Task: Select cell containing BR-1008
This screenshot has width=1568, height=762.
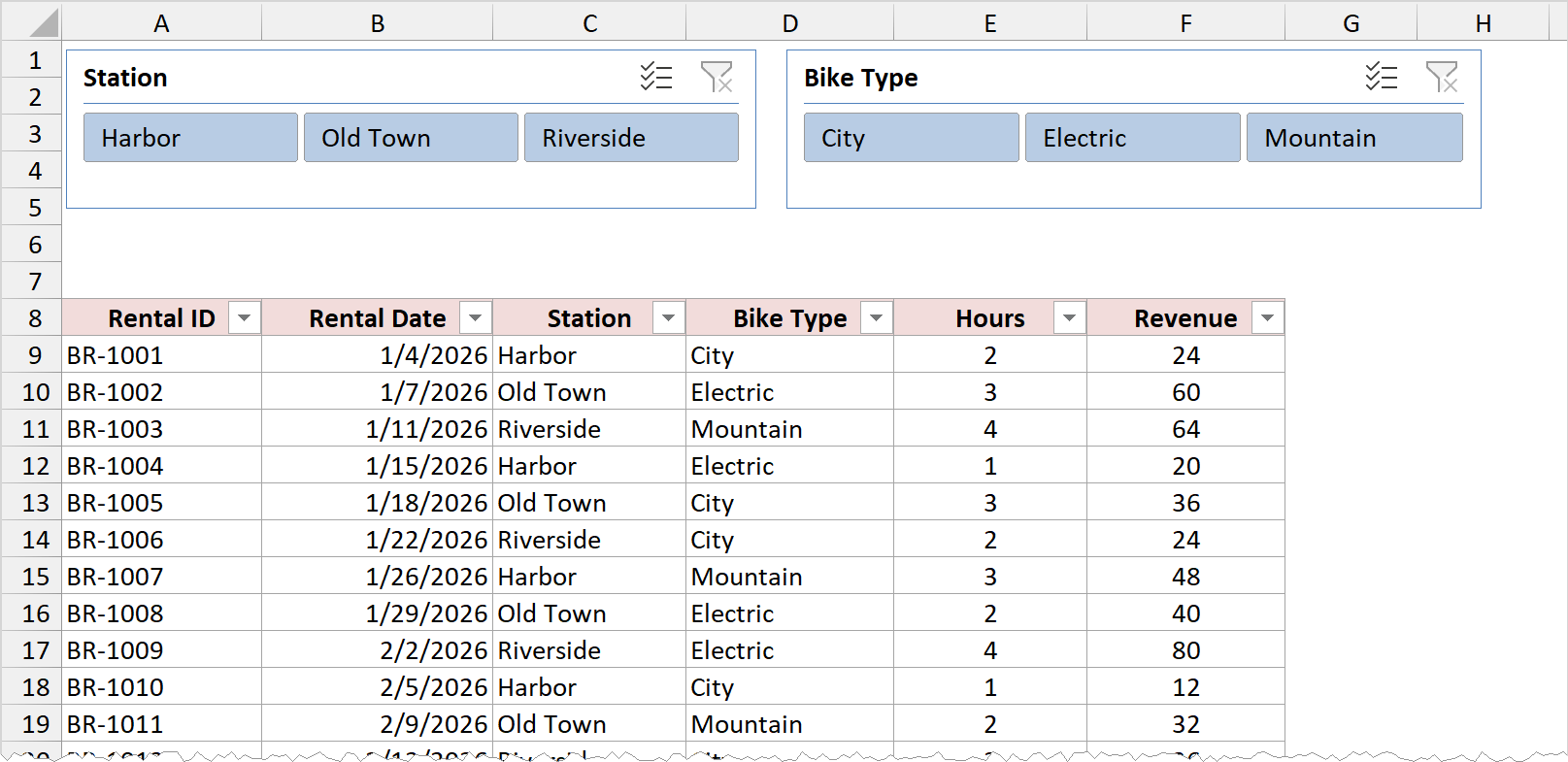Action: [161, 613]
